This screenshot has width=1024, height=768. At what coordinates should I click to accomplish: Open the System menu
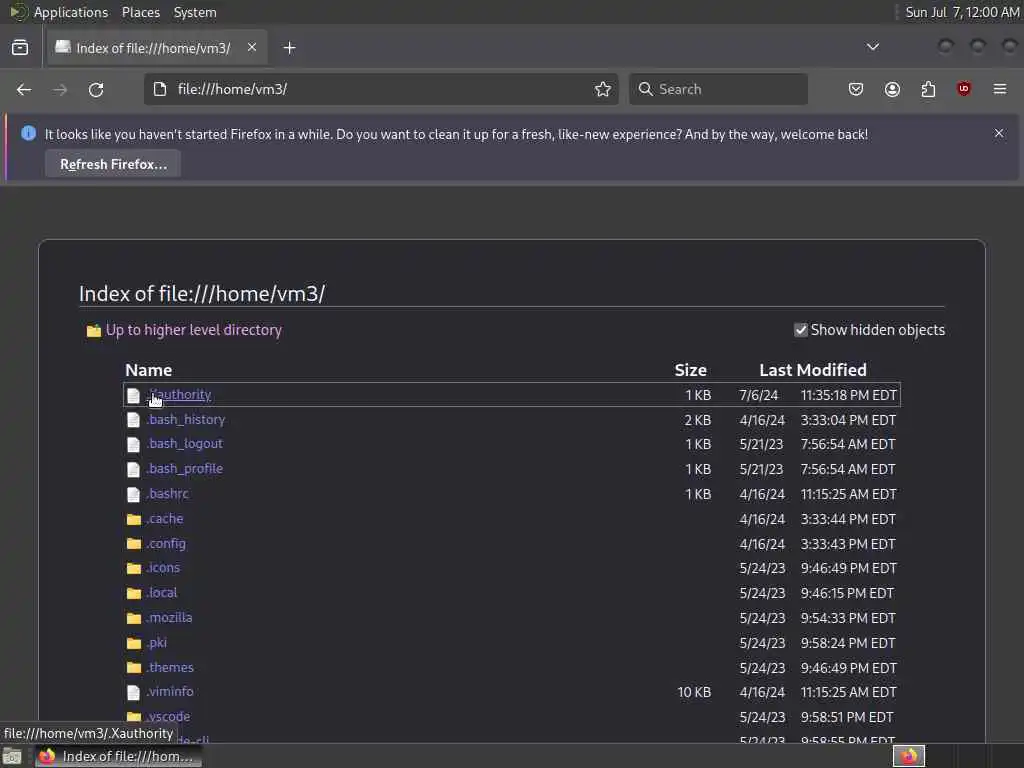pos(195,12)
